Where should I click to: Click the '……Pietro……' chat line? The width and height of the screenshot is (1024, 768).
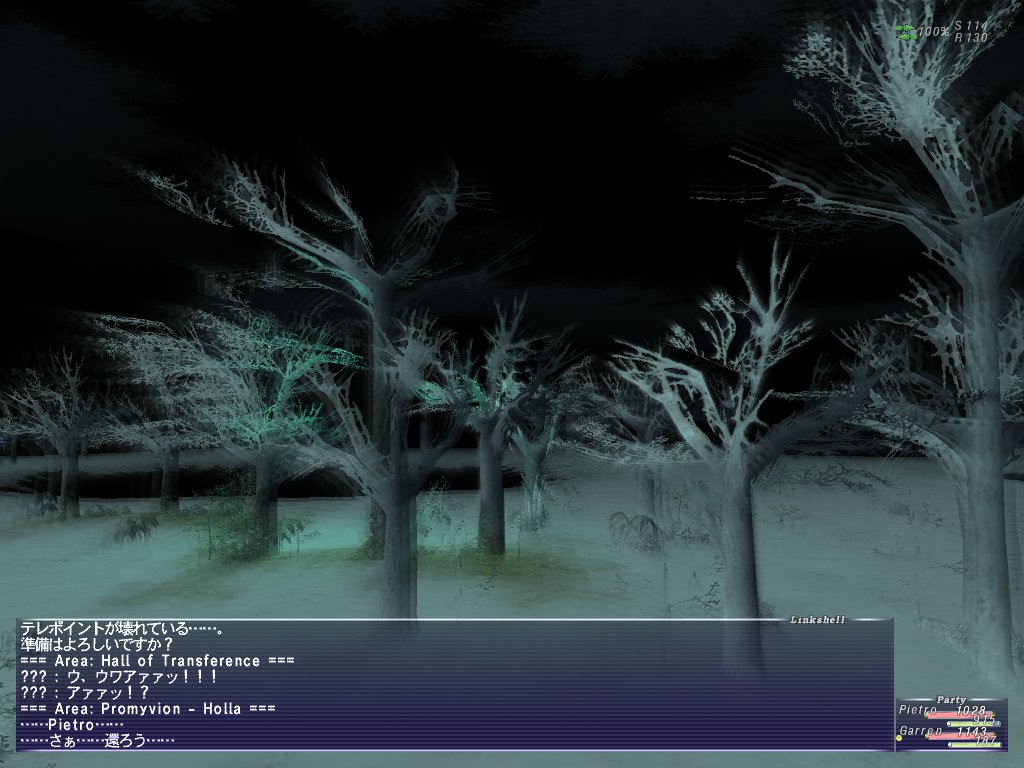click(72, 725)
